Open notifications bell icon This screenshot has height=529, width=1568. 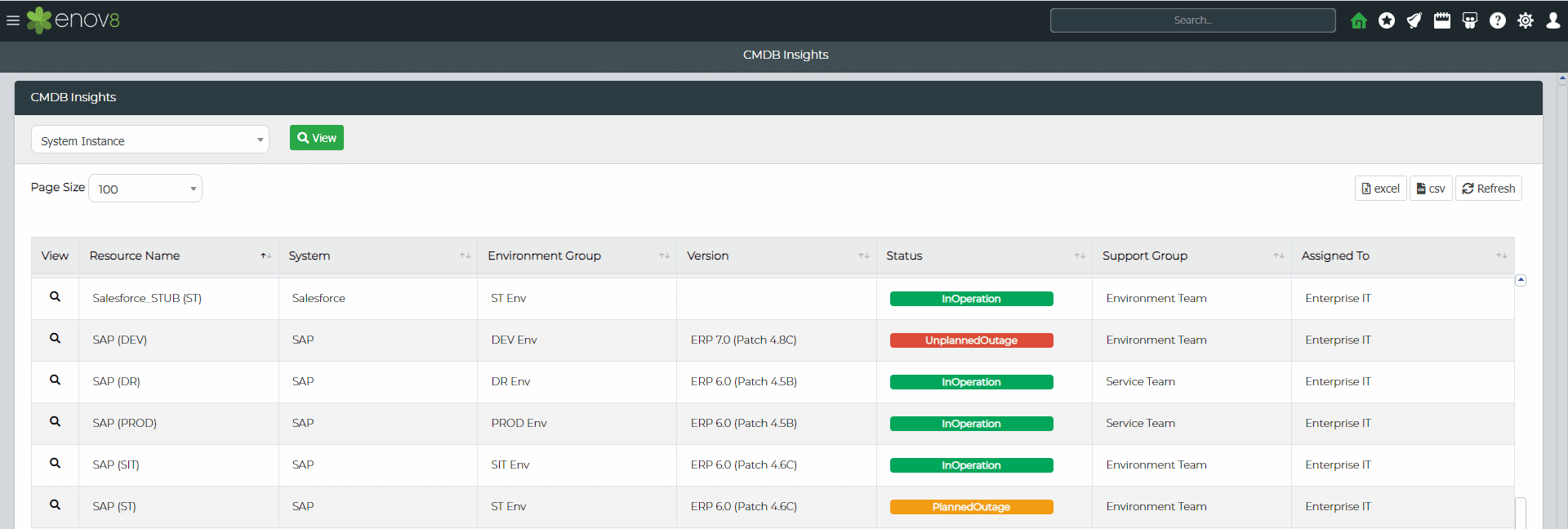coord(1414,20)
